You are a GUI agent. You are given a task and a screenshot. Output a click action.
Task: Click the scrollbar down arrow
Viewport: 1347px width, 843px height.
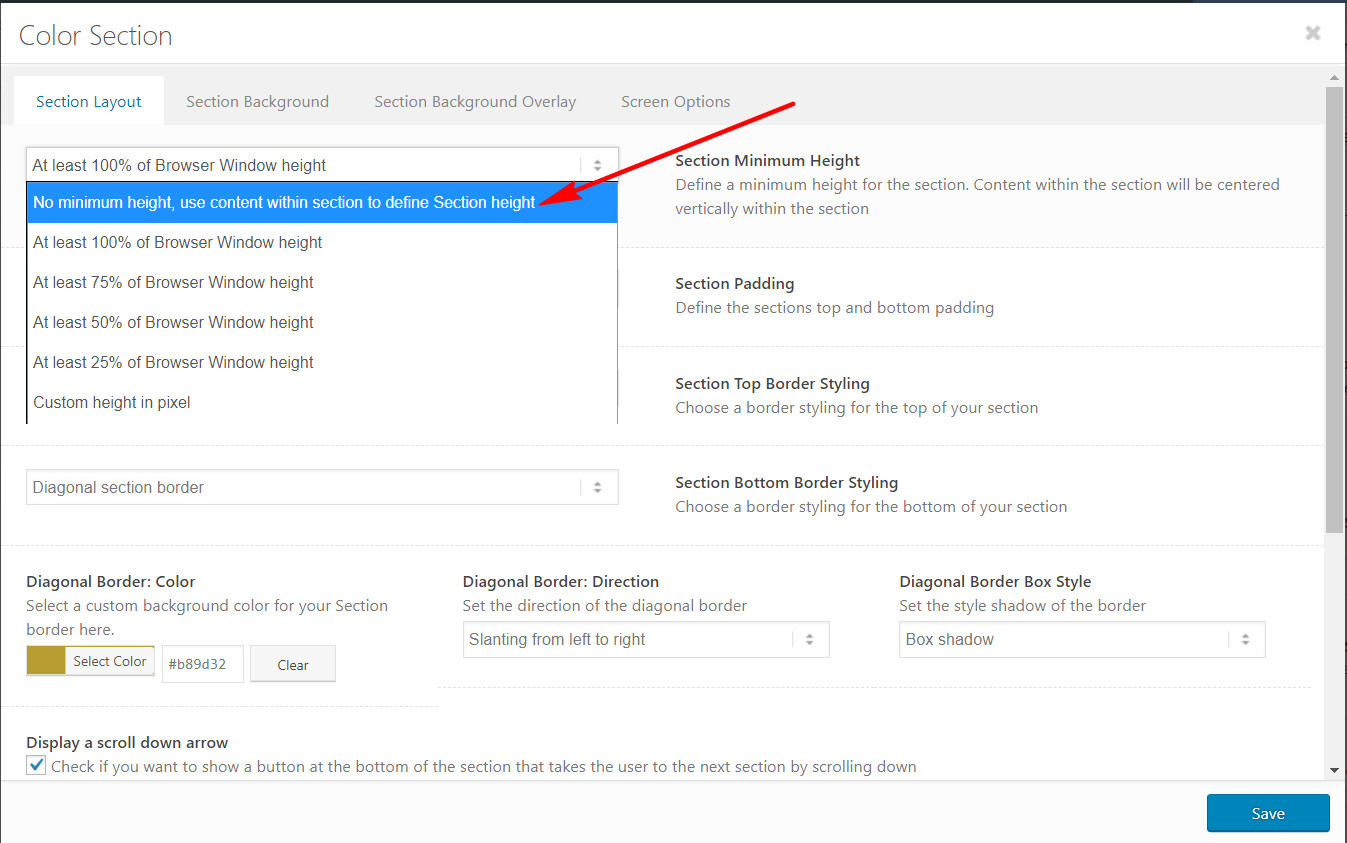pyautogui.click(x=1334, y=770)
